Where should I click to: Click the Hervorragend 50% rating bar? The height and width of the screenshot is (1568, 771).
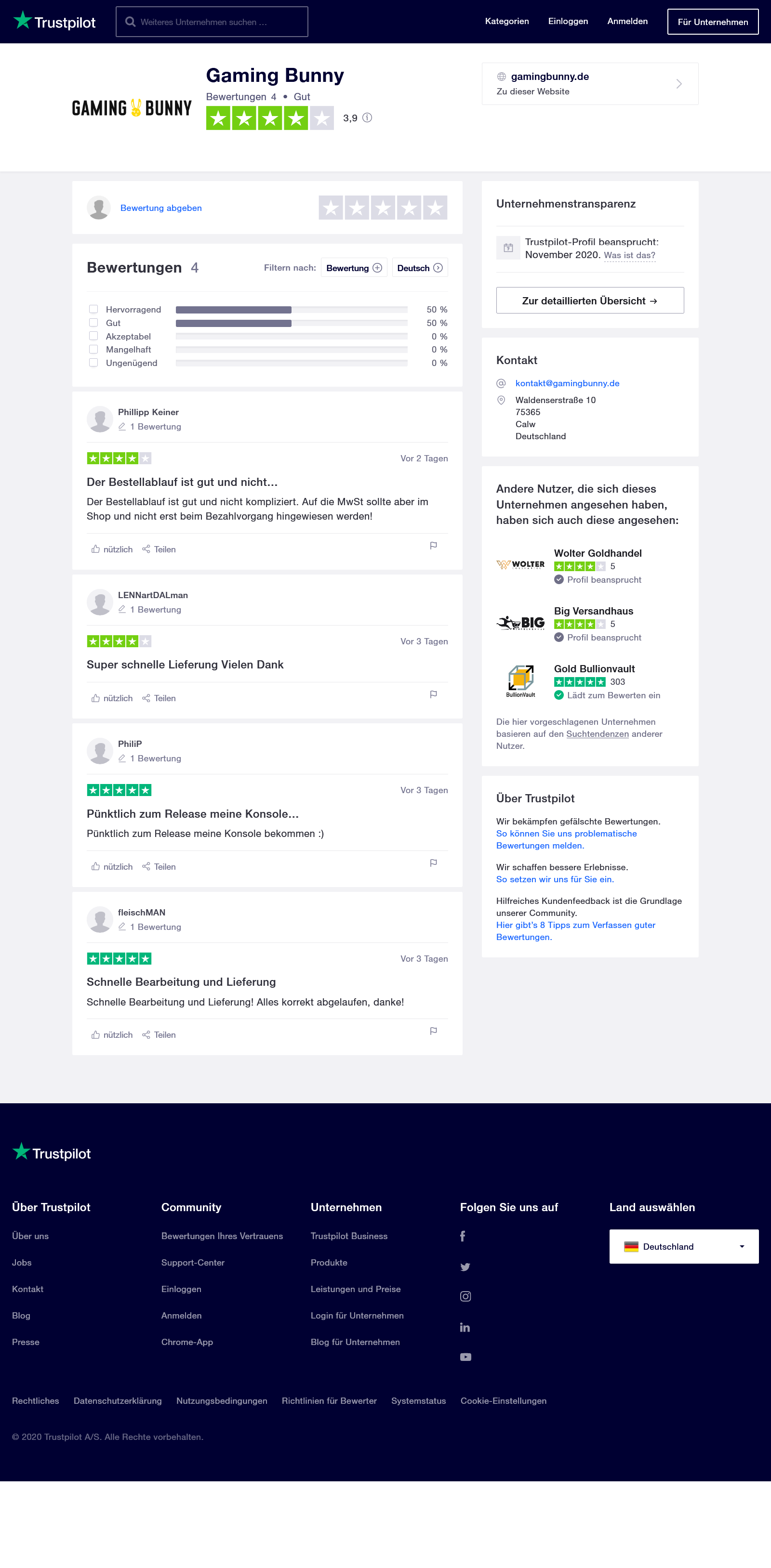click(x=292, y=310)
